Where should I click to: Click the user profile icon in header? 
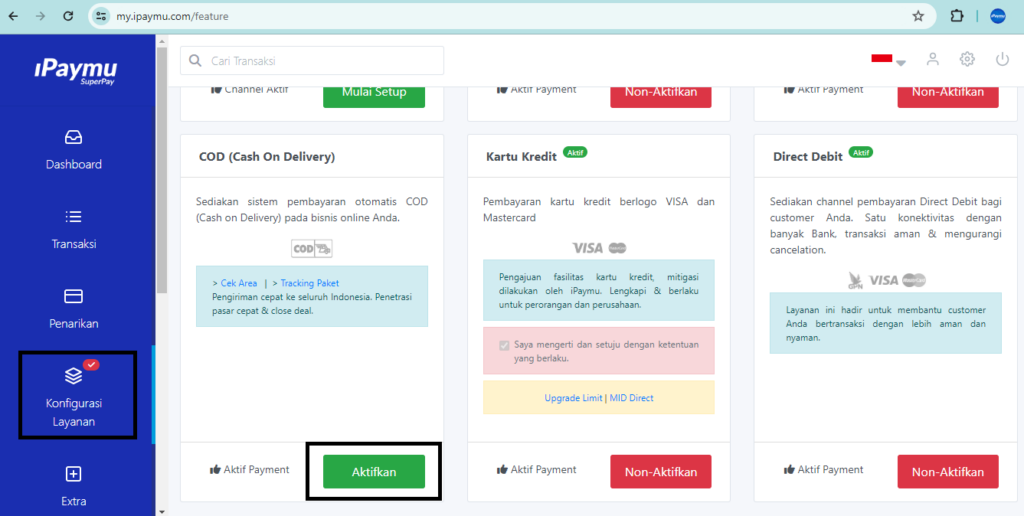[x=932, y=60]
